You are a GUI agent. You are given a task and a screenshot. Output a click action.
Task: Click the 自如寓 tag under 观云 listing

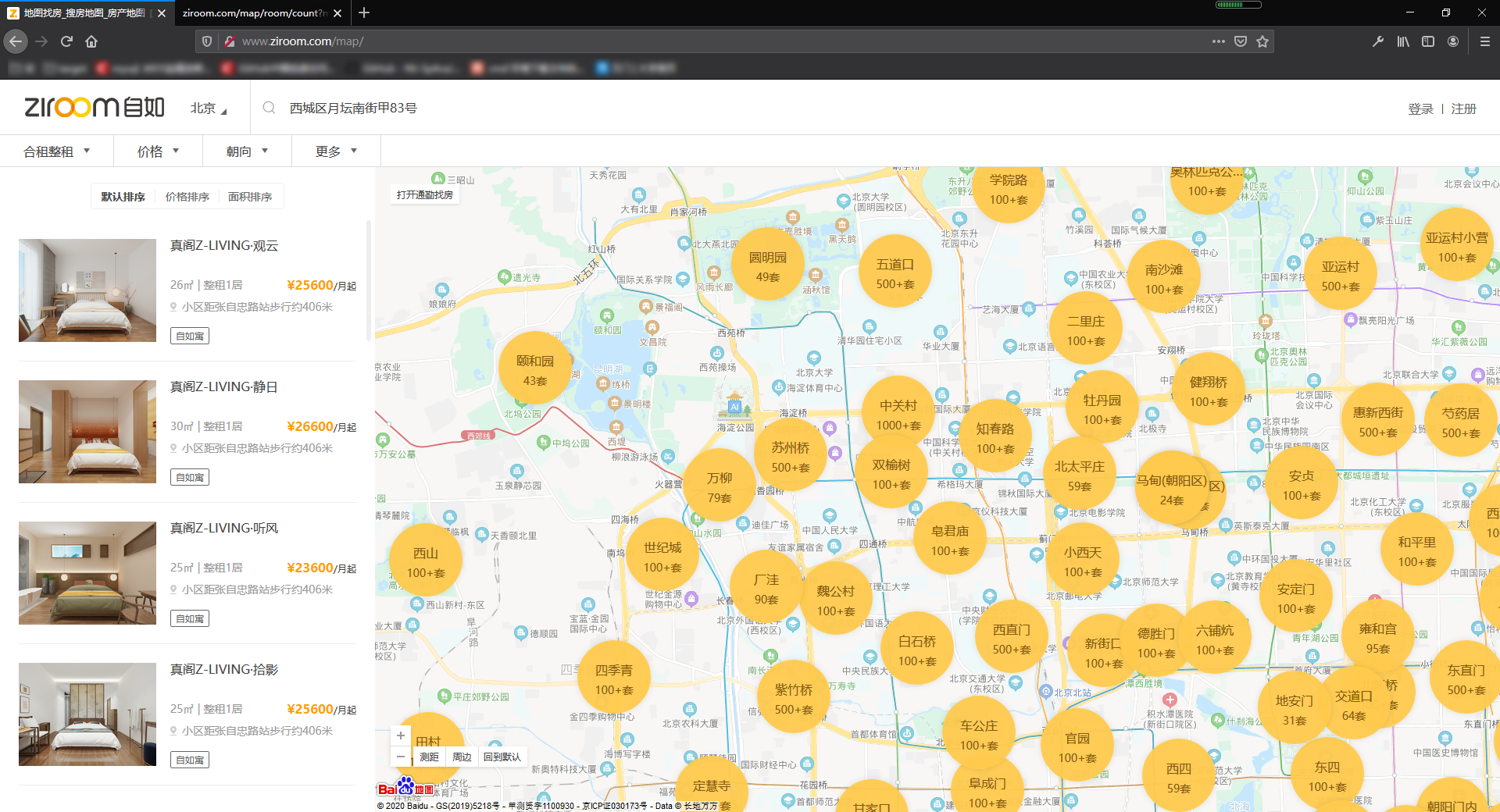pos(190,337)
